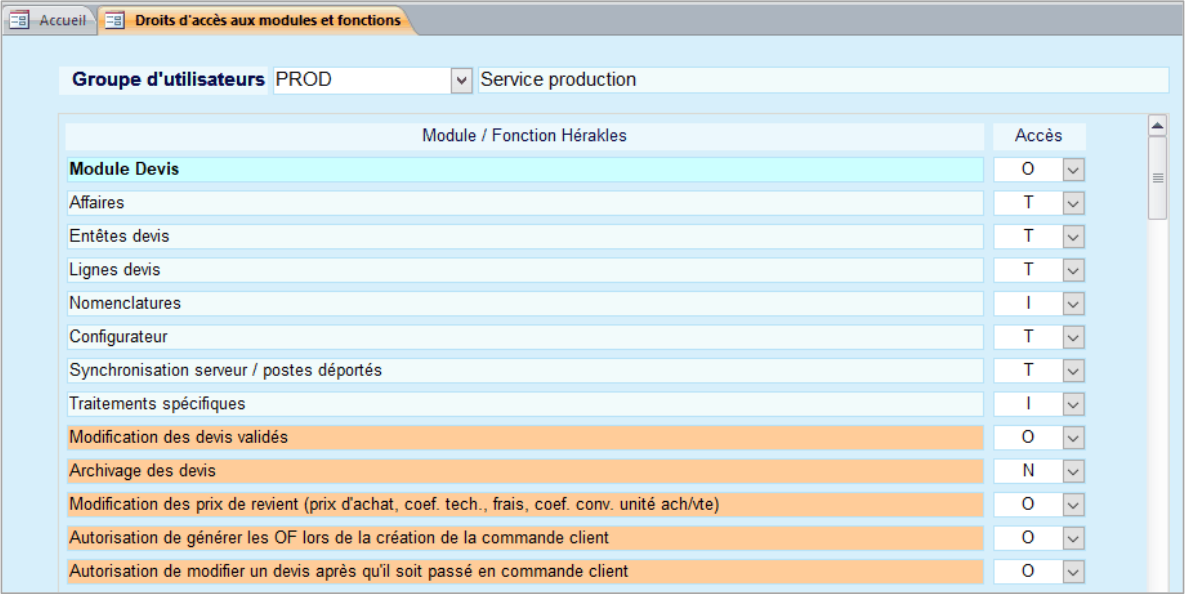Open the Groupe d'utilisateurs dropdown

pyautogui.click(x=461, y=80)
